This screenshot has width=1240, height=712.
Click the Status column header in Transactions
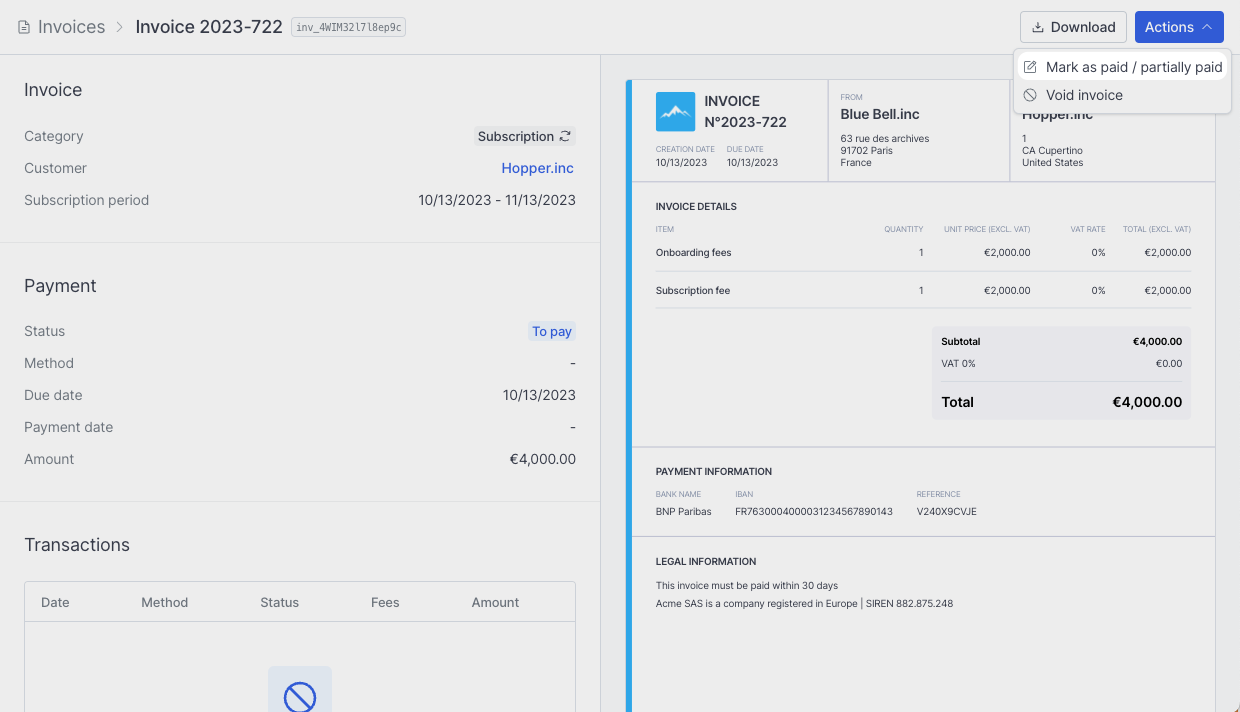point(280,602)
